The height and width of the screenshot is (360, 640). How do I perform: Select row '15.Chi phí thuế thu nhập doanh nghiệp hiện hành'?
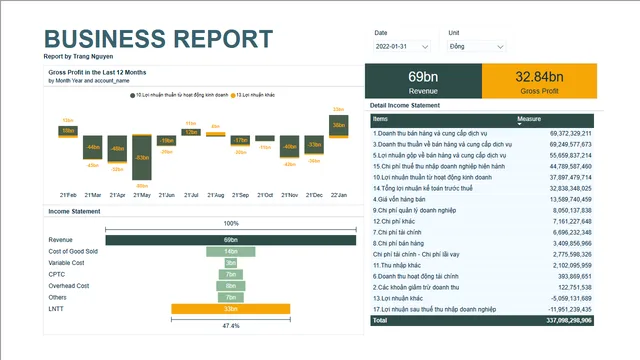[x=482, y=167]
